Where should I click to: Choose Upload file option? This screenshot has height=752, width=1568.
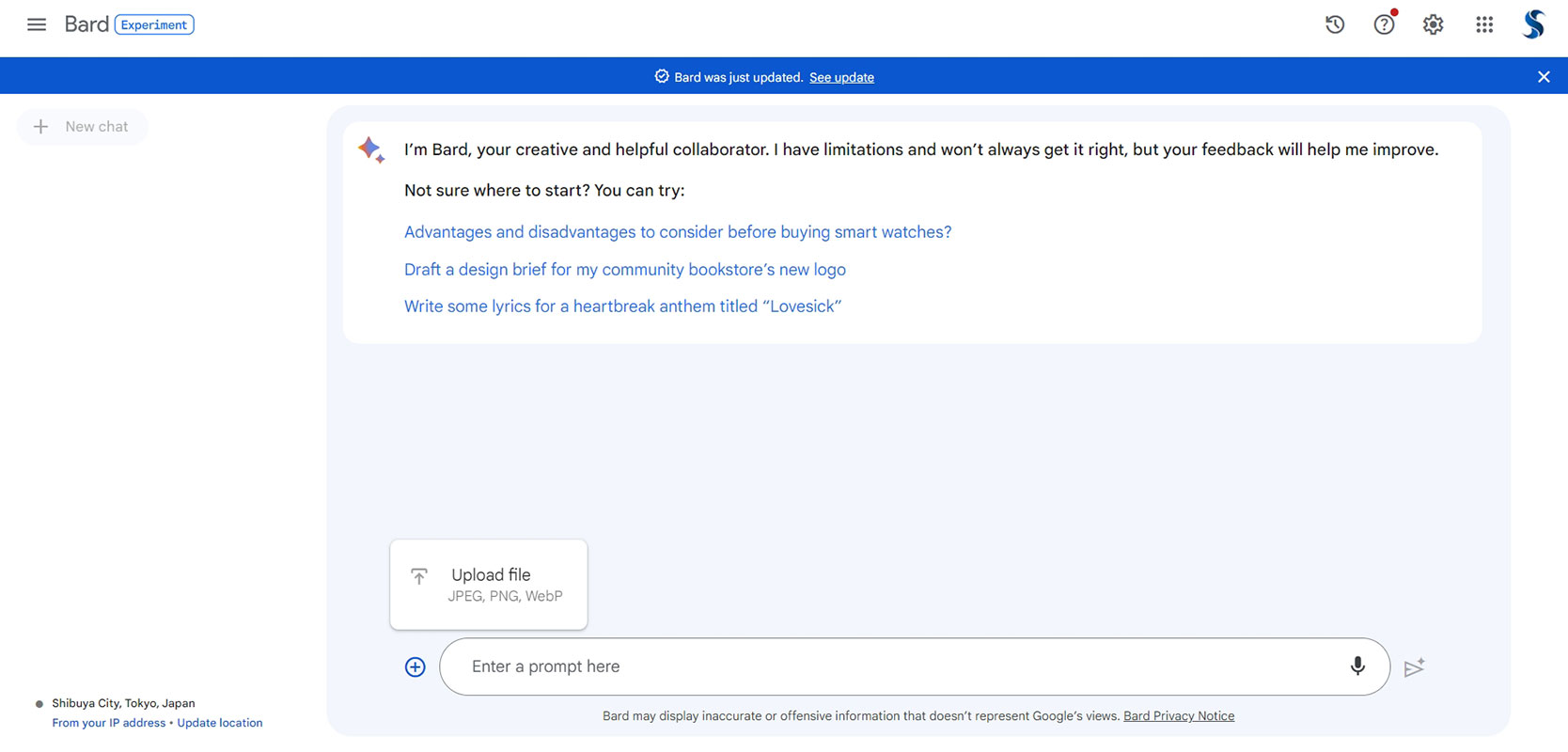[x=489, y=585]
